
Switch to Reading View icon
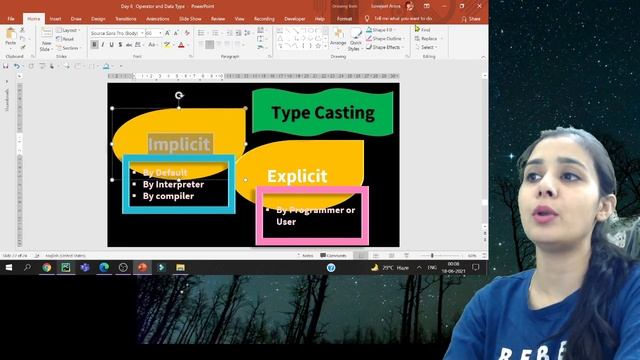(391, 256)
